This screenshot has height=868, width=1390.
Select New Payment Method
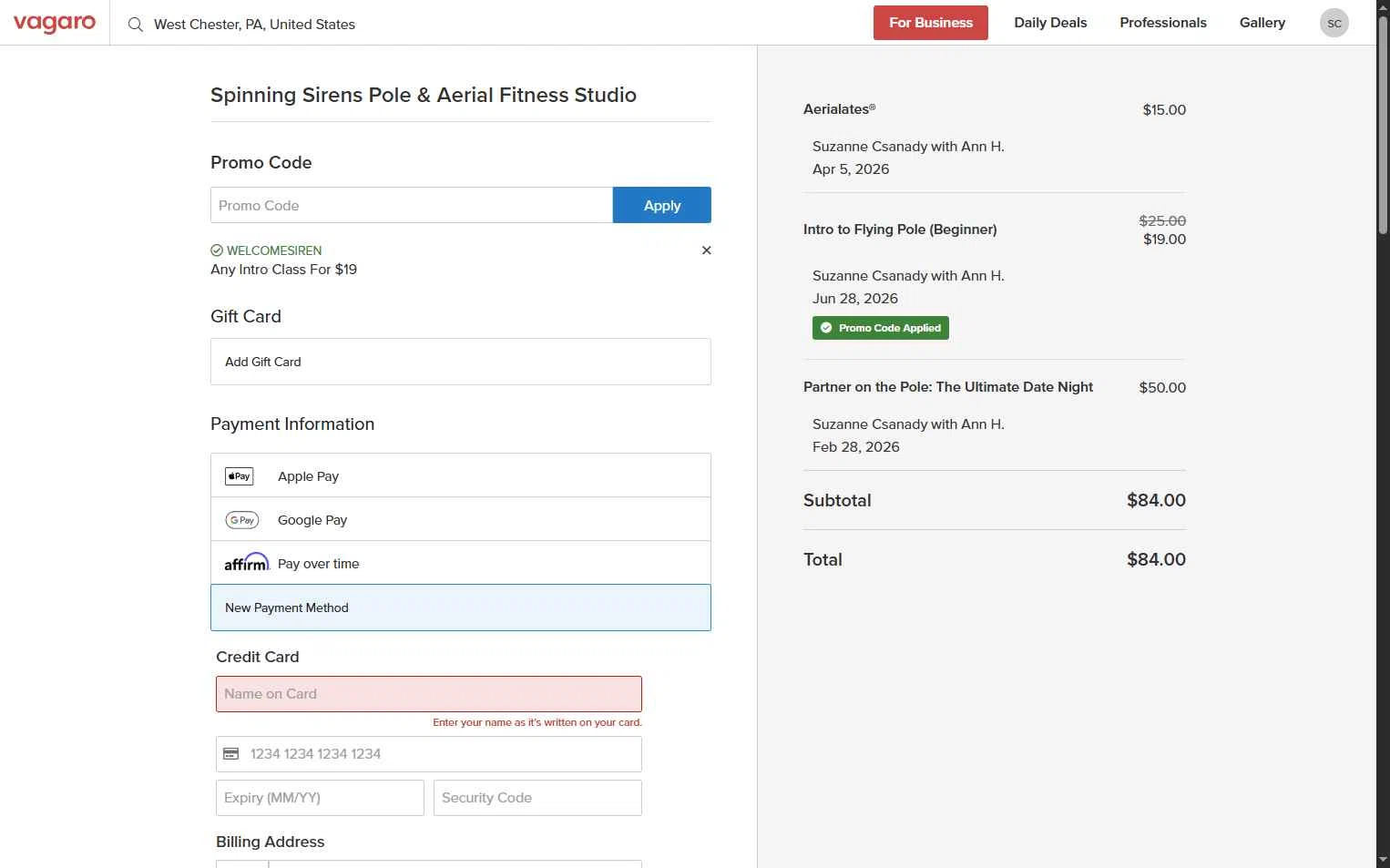click(x=461, y=608)
